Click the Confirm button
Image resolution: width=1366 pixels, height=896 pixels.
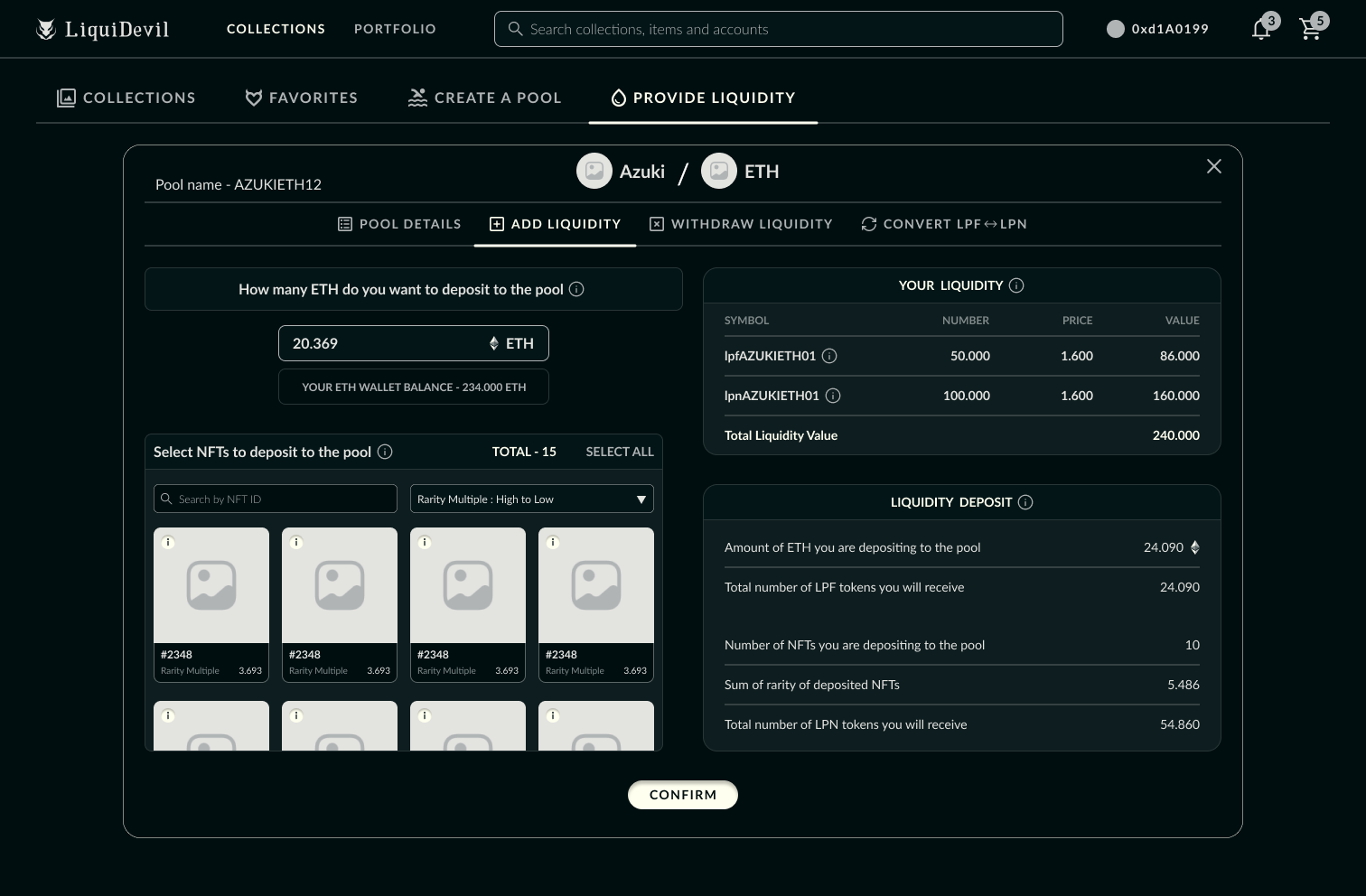click(683, 795)
